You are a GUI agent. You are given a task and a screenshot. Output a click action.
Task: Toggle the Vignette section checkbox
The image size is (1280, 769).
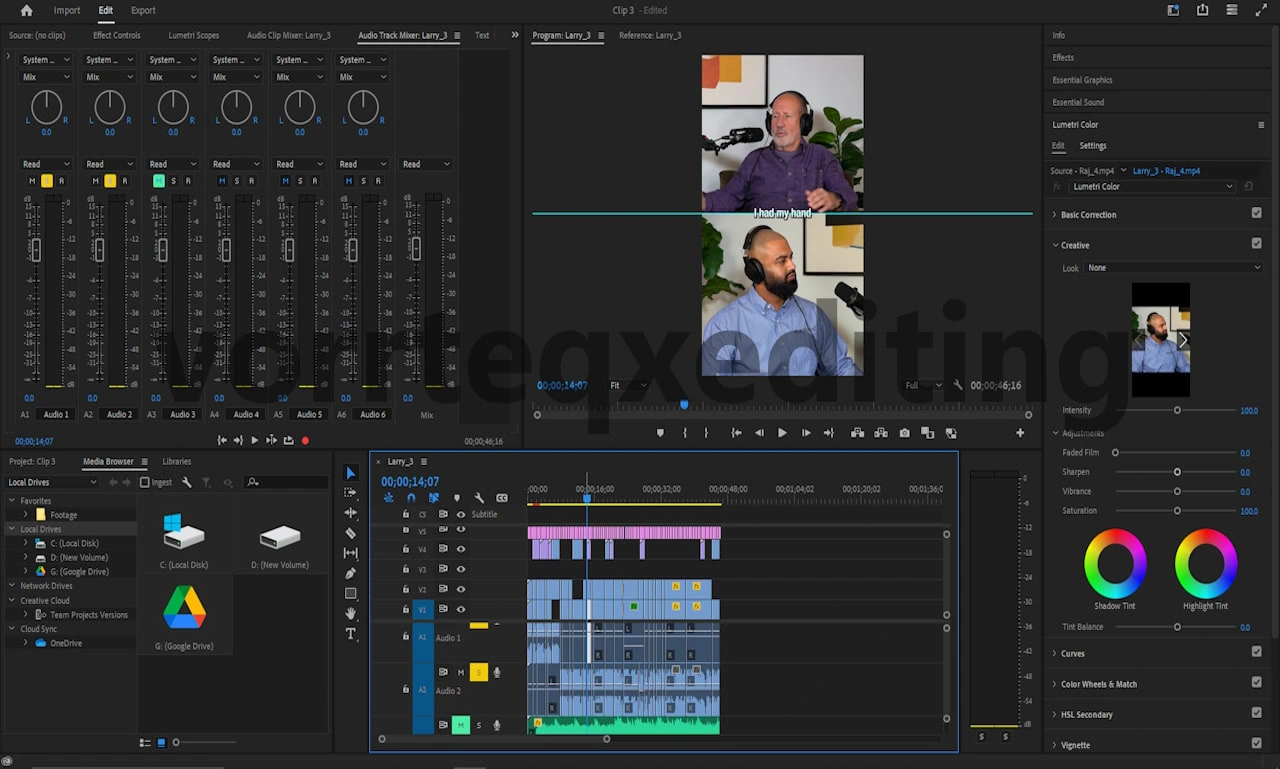[x=1257, y=743]
